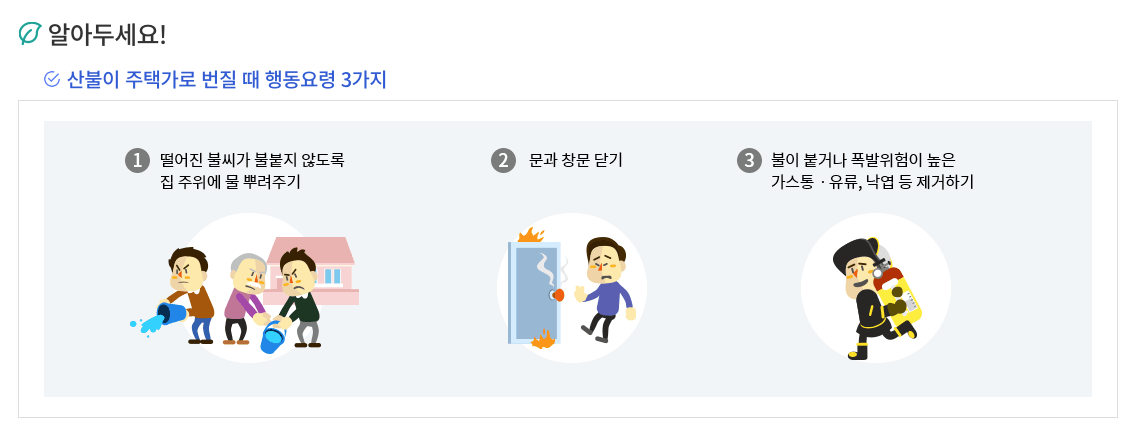
Task: Select the 가스통 · 유류, 낙엽 등 제거하기 text
Action: click(872, 182)
